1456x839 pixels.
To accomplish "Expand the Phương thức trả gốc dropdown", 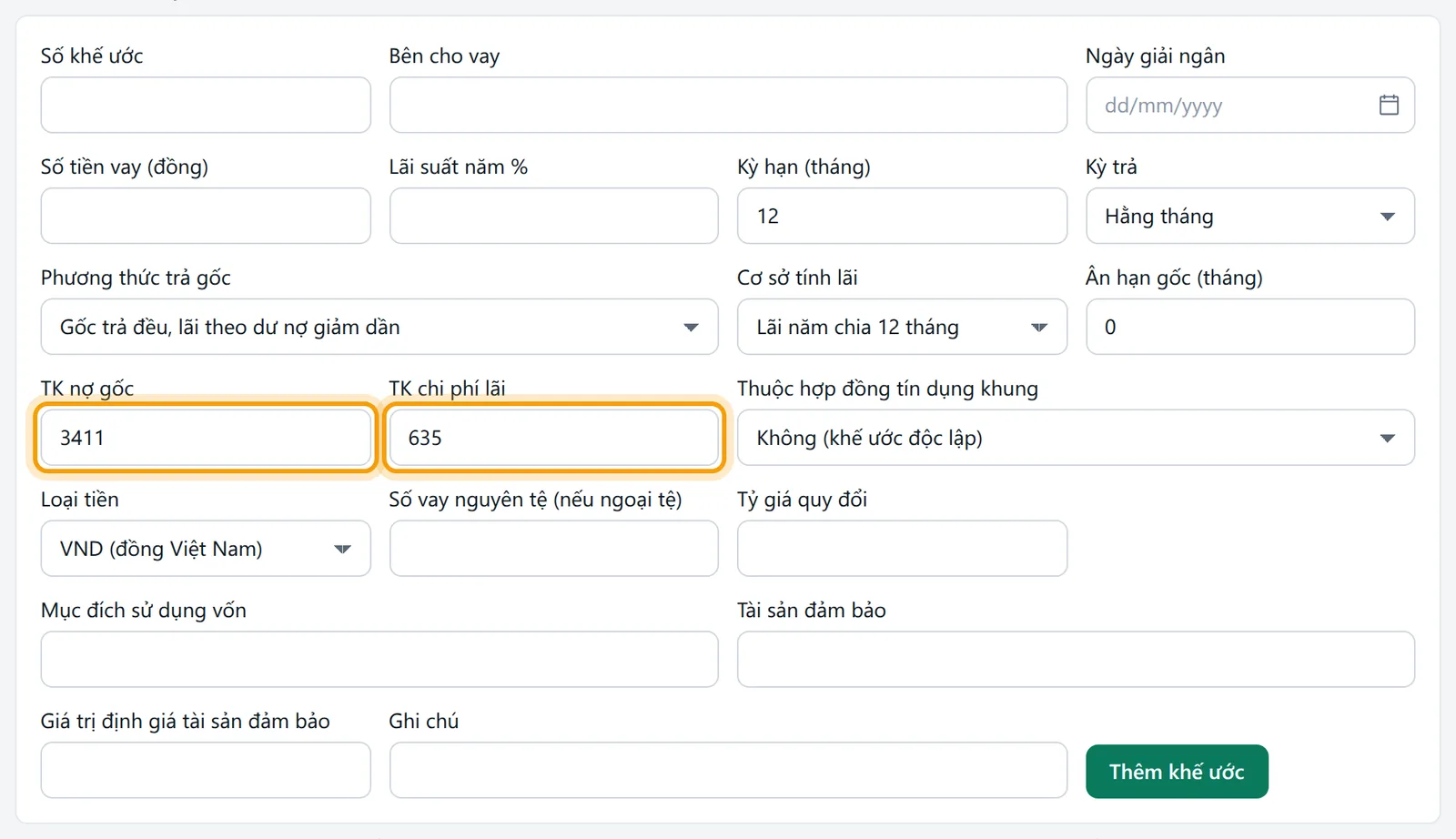I will 379,327.
